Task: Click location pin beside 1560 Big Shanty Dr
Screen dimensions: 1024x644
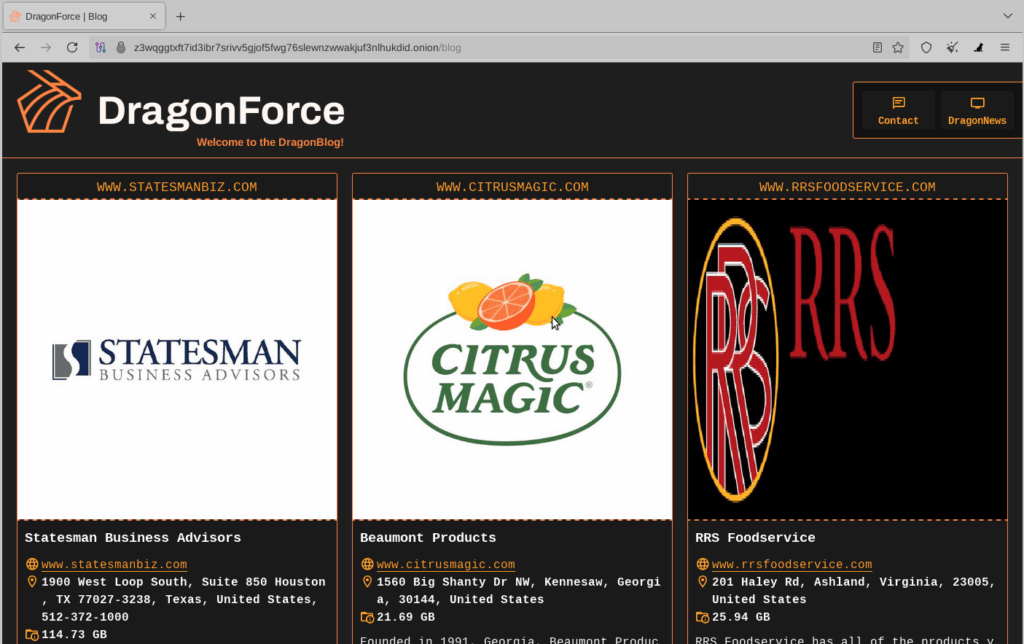Action: (367, 581)
